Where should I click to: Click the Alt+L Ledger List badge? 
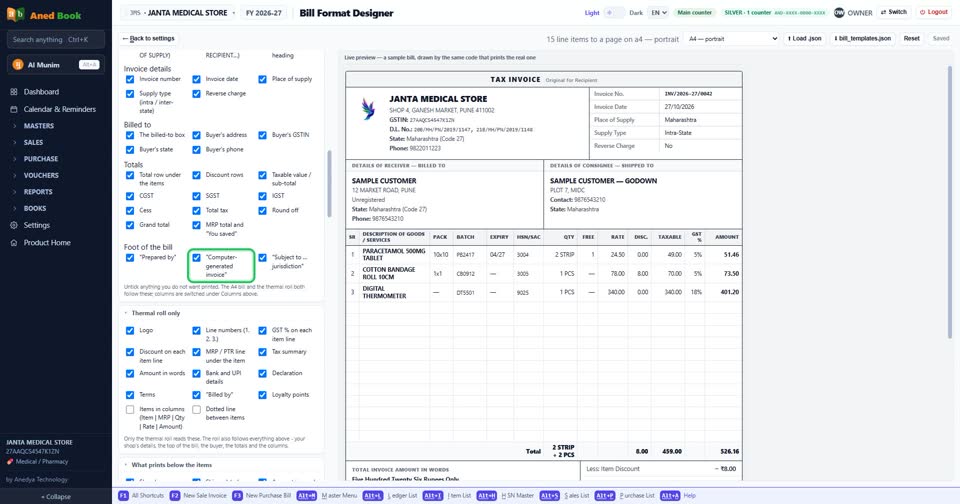tap(372, 495)
